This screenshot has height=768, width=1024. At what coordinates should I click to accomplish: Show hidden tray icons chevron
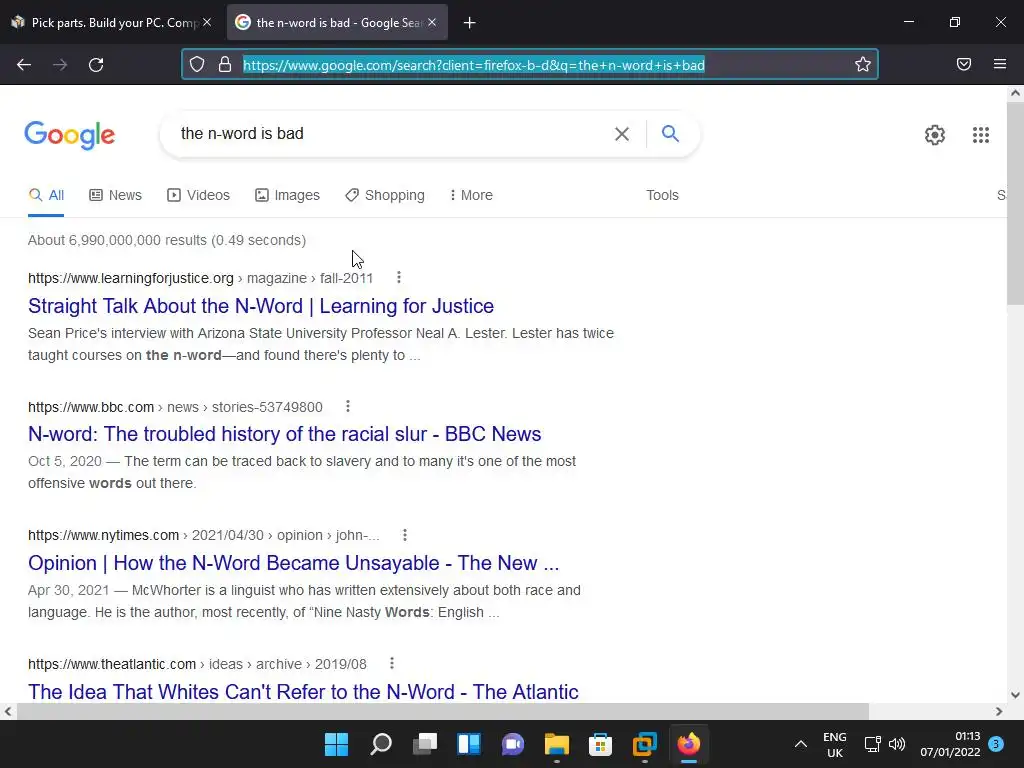pos(801,744)
